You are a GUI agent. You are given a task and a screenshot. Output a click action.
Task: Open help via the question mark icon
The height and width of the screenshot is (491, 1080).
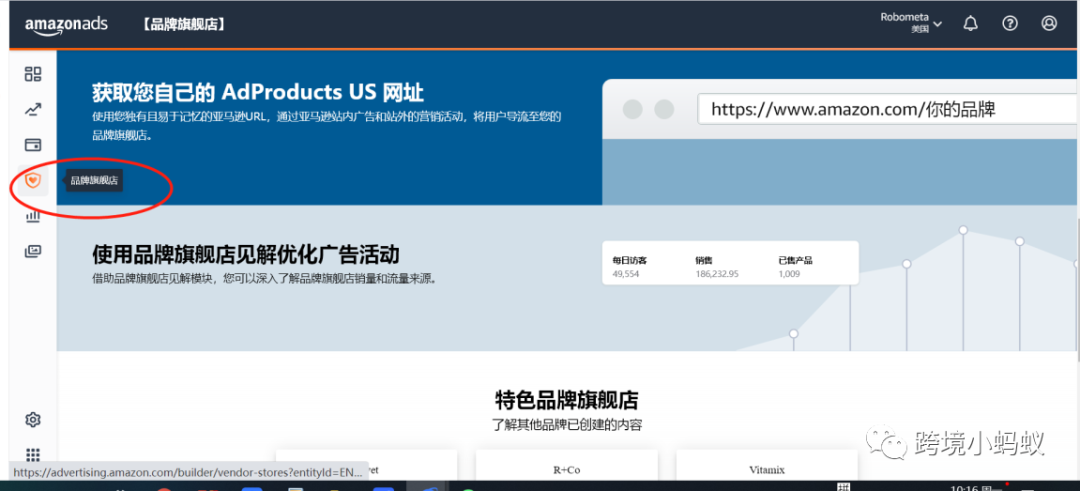[1010, 23]
